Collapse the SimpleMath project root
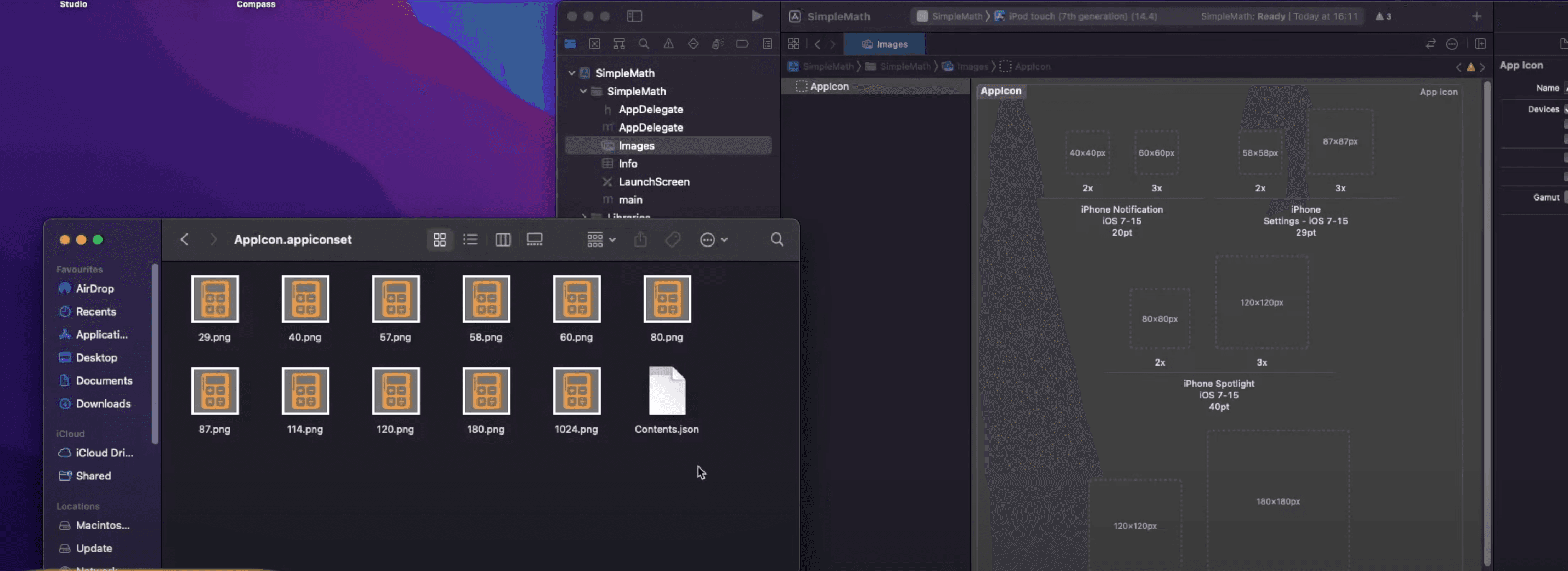1568x571 pixels. [572, 73]
